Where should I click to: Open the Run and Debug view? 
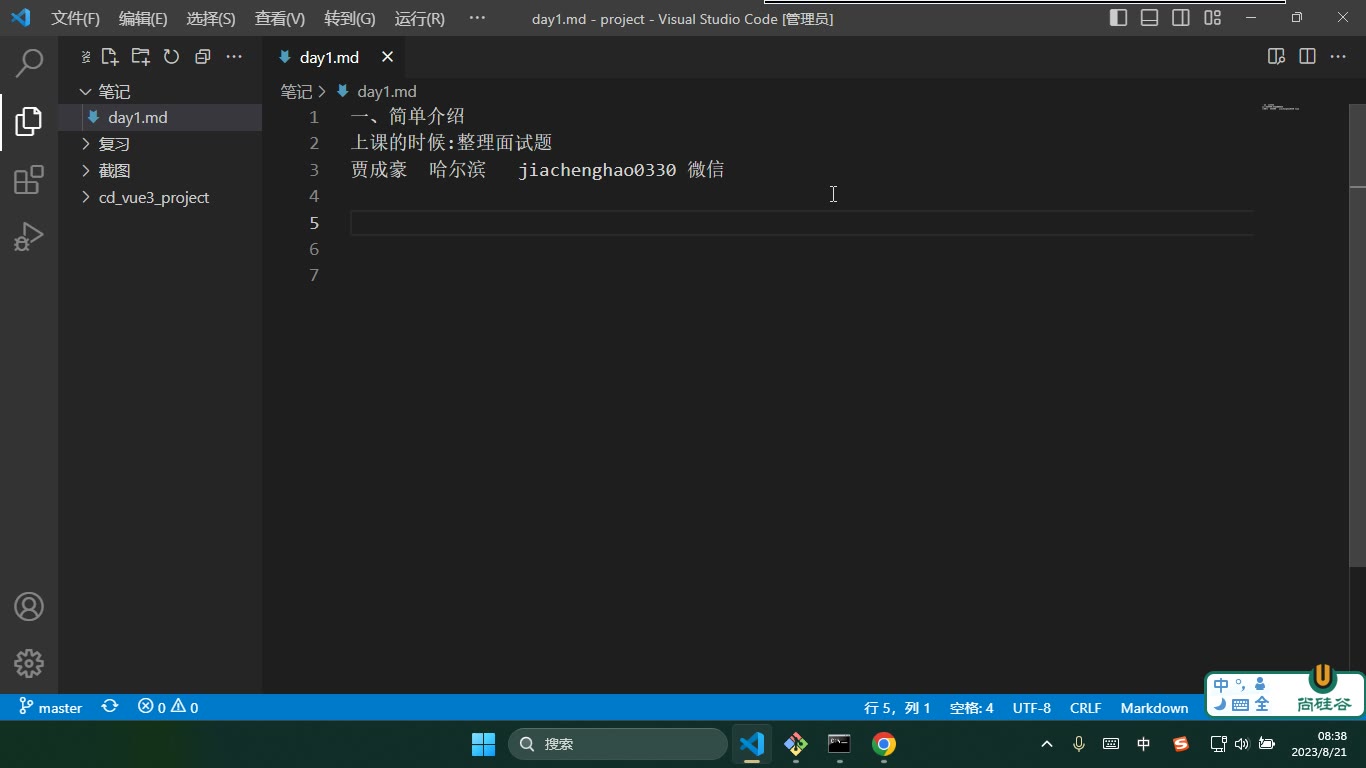(x=29, y=237)
